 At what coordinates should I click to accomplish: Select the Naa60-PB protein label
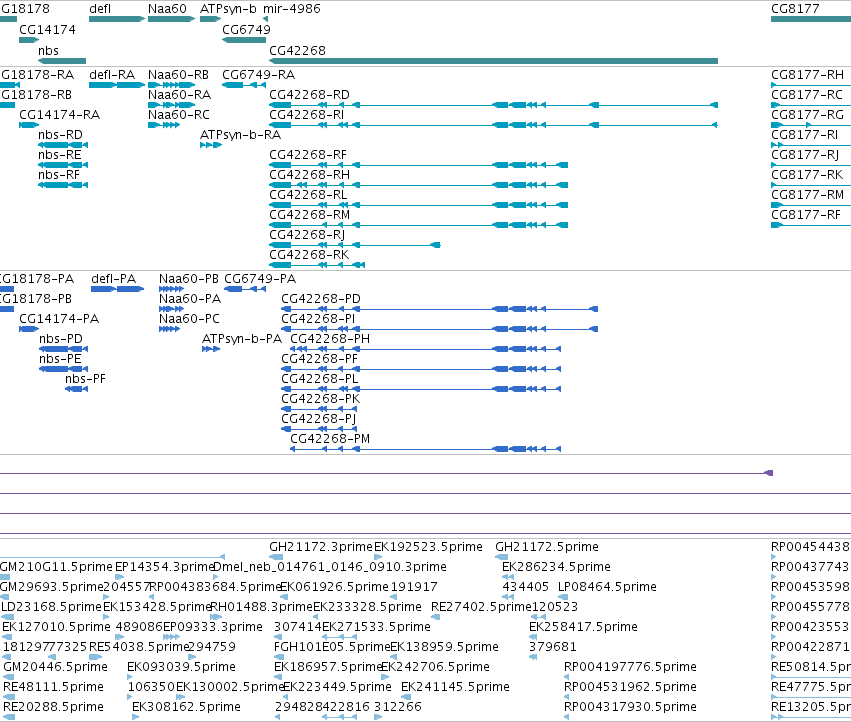coord(189,278)
